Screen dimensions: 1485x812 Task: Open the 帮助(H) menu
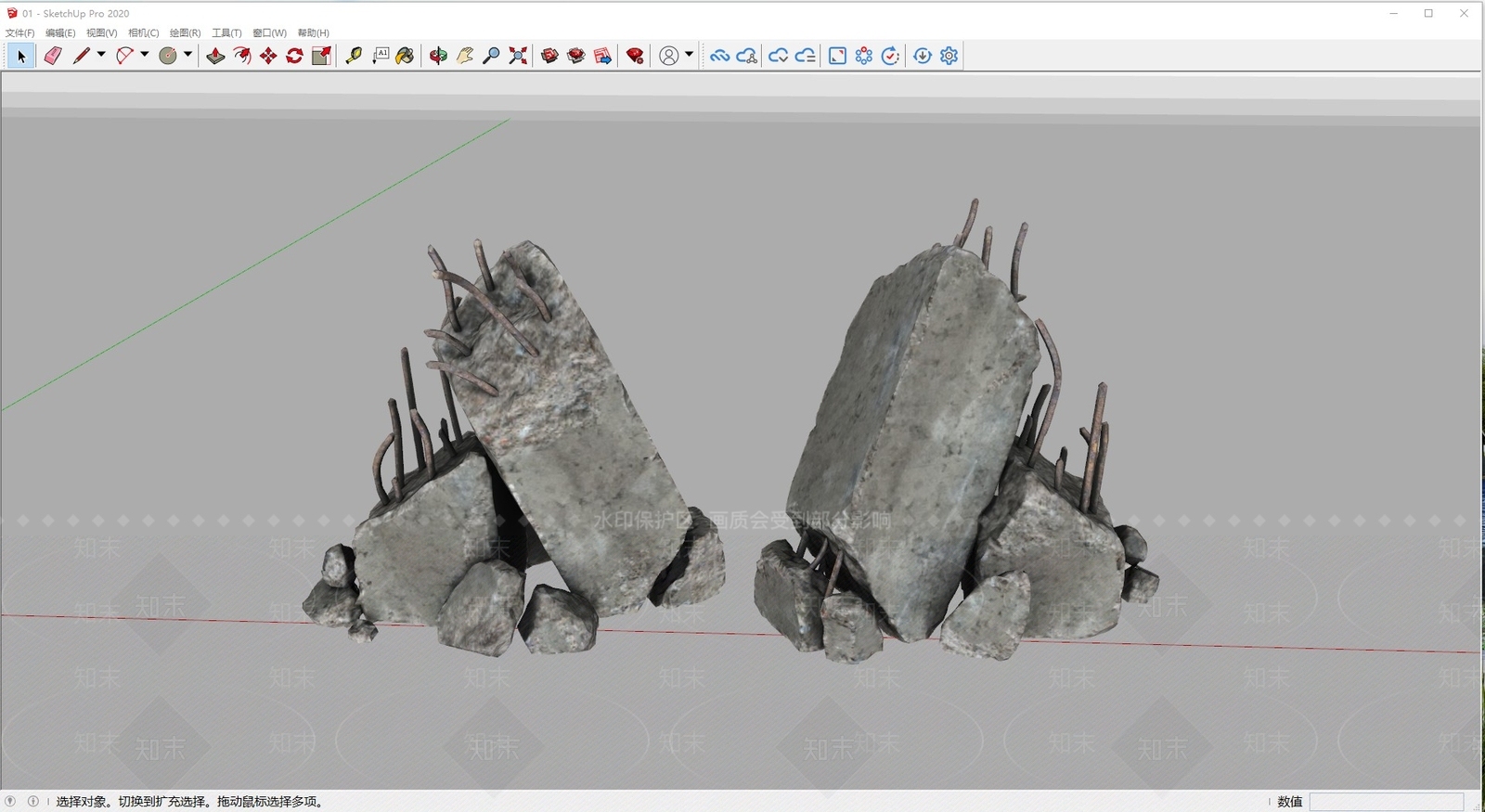click(x=314, y=32)
